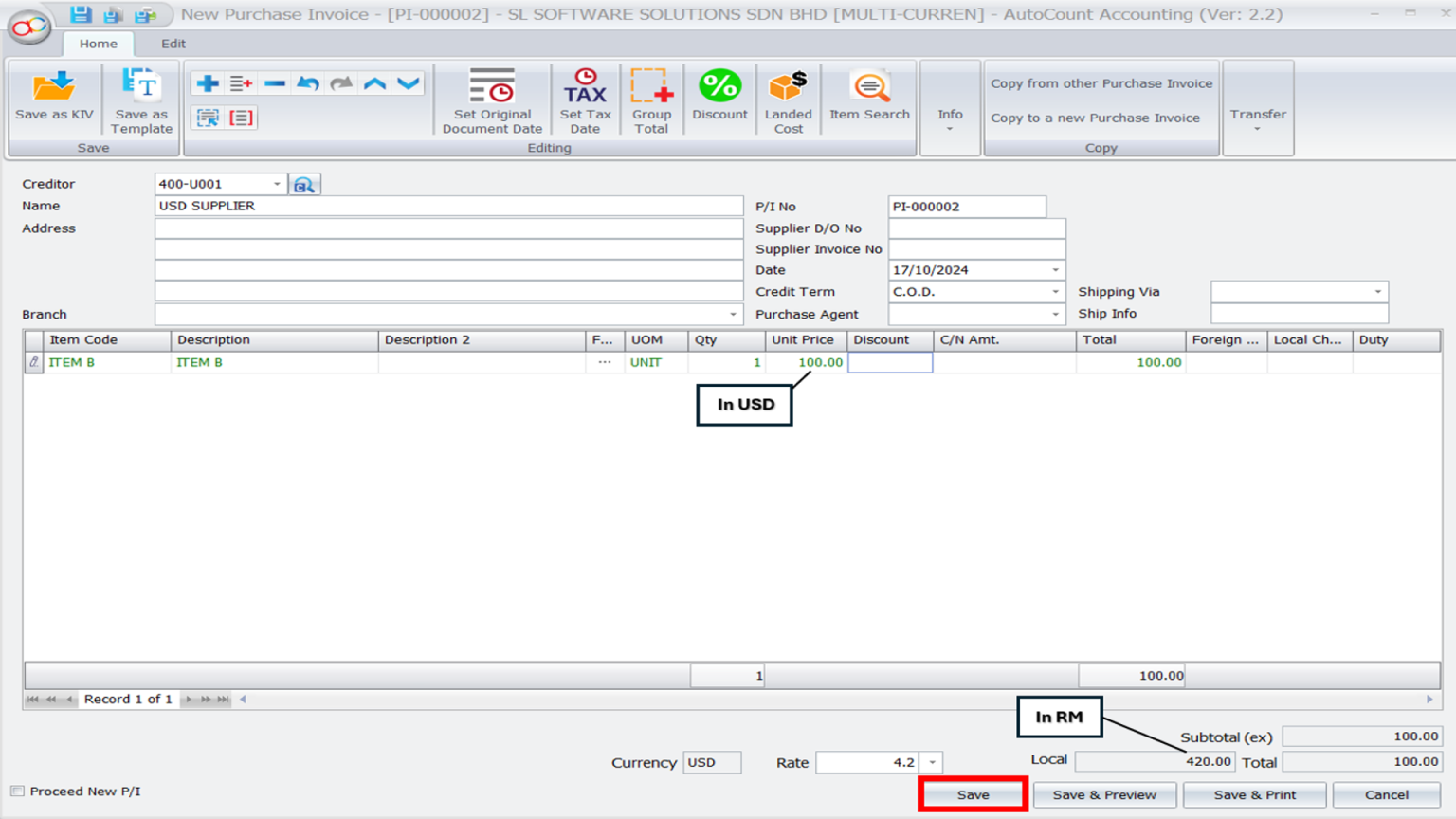Screen dimensions: 1456x819
Task: Click Copy to a new Purchase Invoice
Action: click(1095, 118)
